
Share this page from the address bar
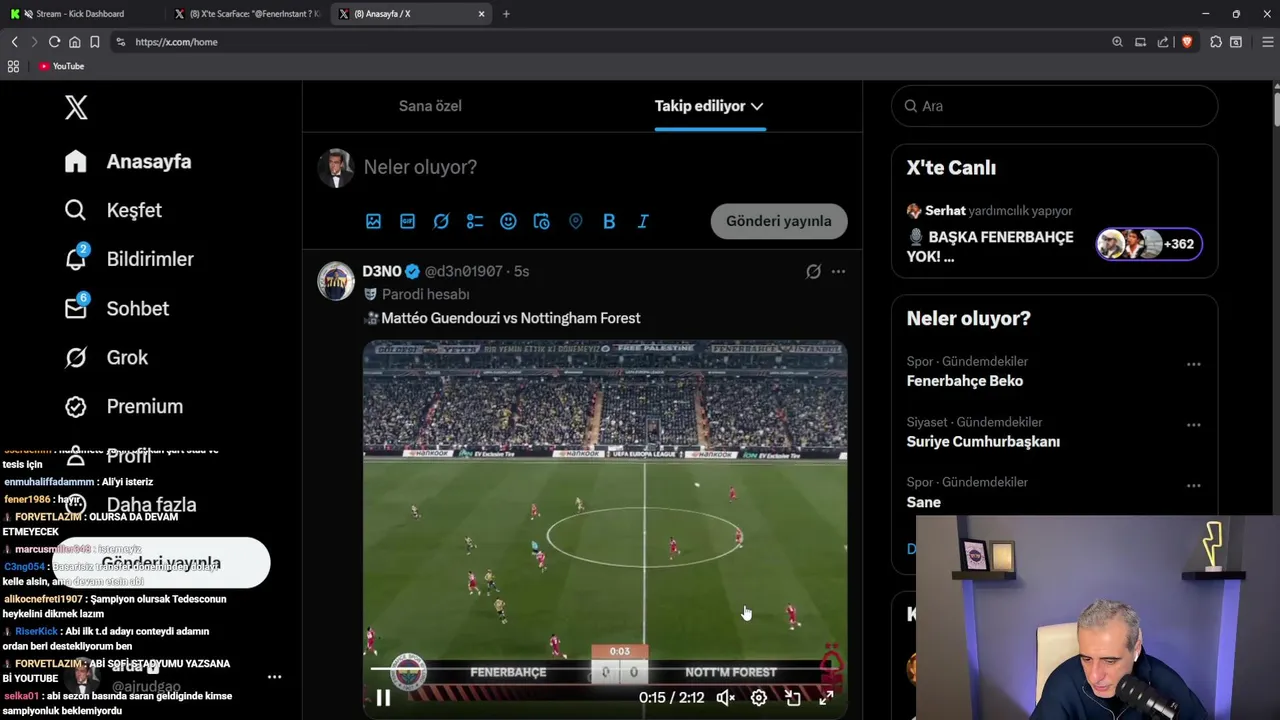(1163, 42)
